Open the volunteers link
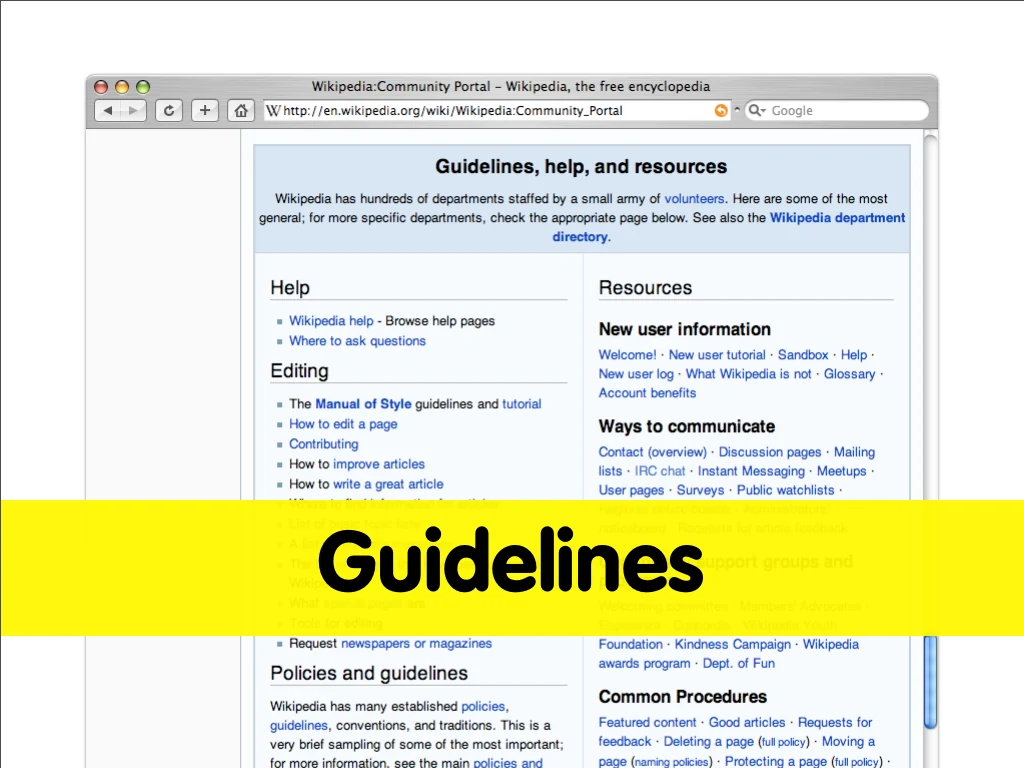The image size is (1024, 768). coord(694,199)
